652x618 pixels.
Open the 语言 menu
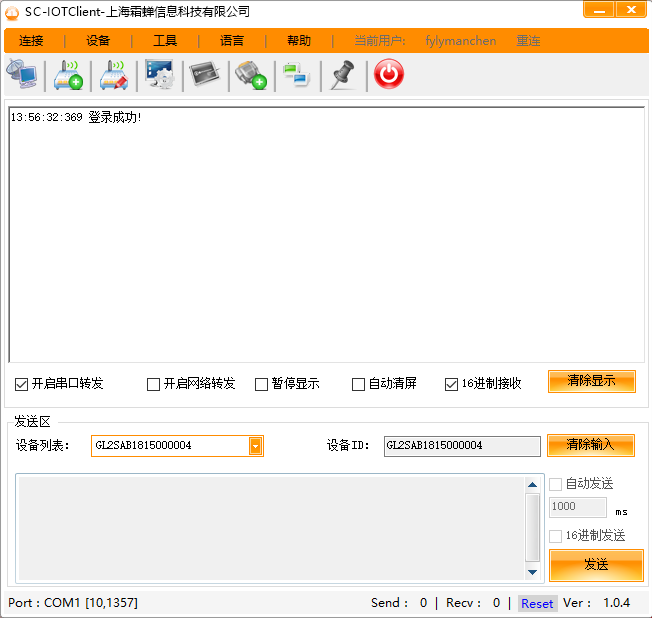(232, 41)
